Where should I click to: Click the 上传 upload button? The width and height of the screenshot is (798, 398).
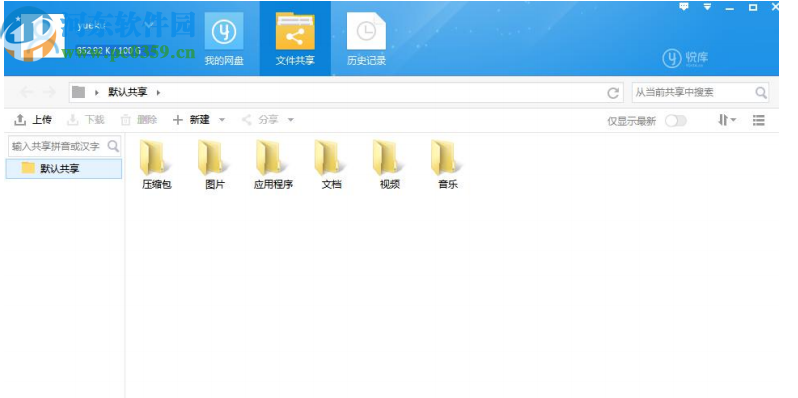(x=33, y=120)
